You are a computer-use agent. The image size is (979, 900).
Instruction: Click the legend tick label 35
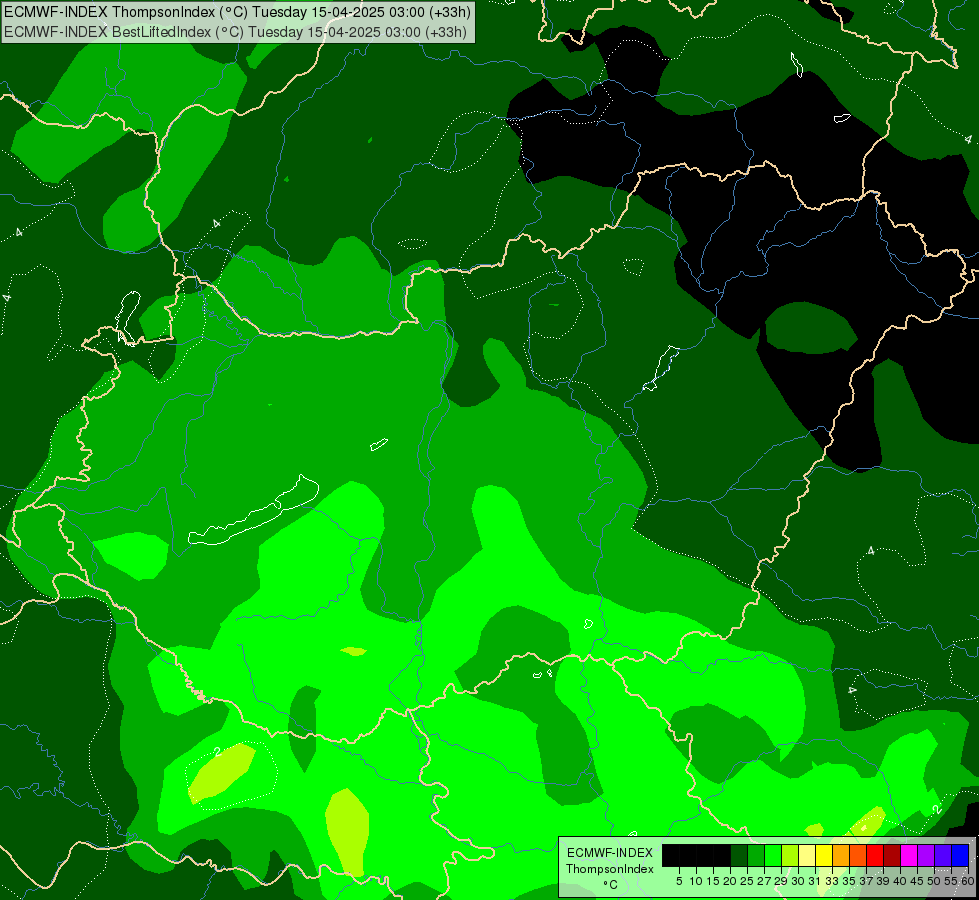coord(849,881)
